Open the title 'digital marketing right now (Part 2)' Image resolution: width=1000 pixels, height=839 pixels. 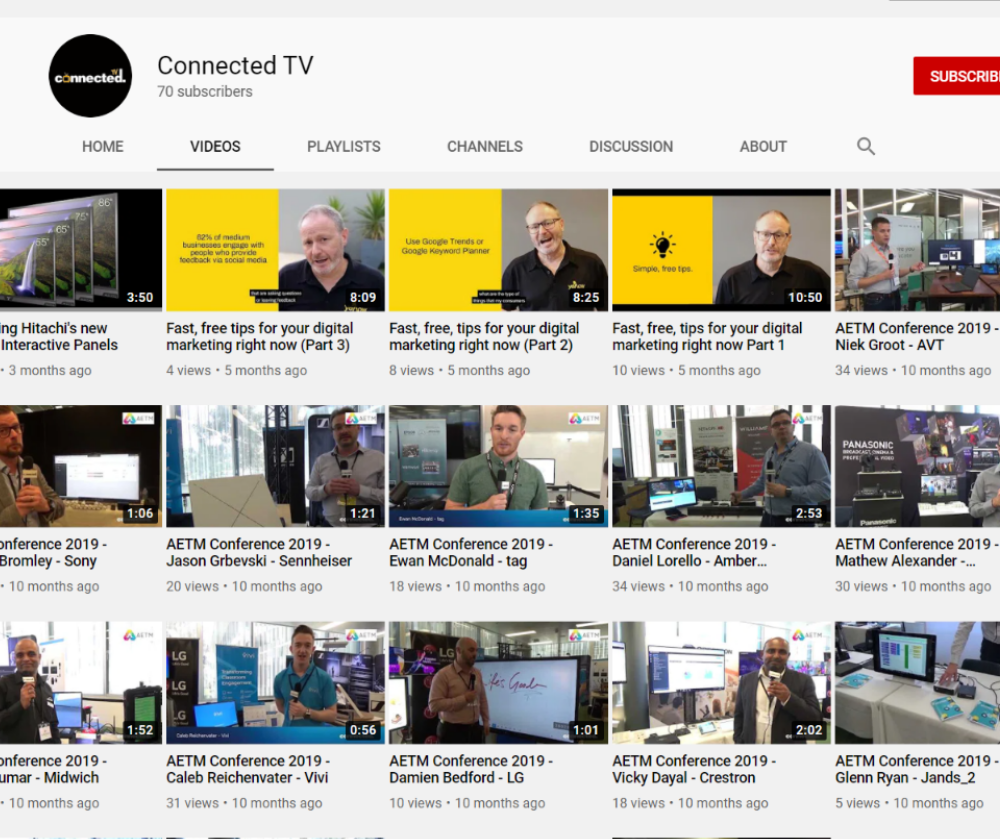pos(484,337)
